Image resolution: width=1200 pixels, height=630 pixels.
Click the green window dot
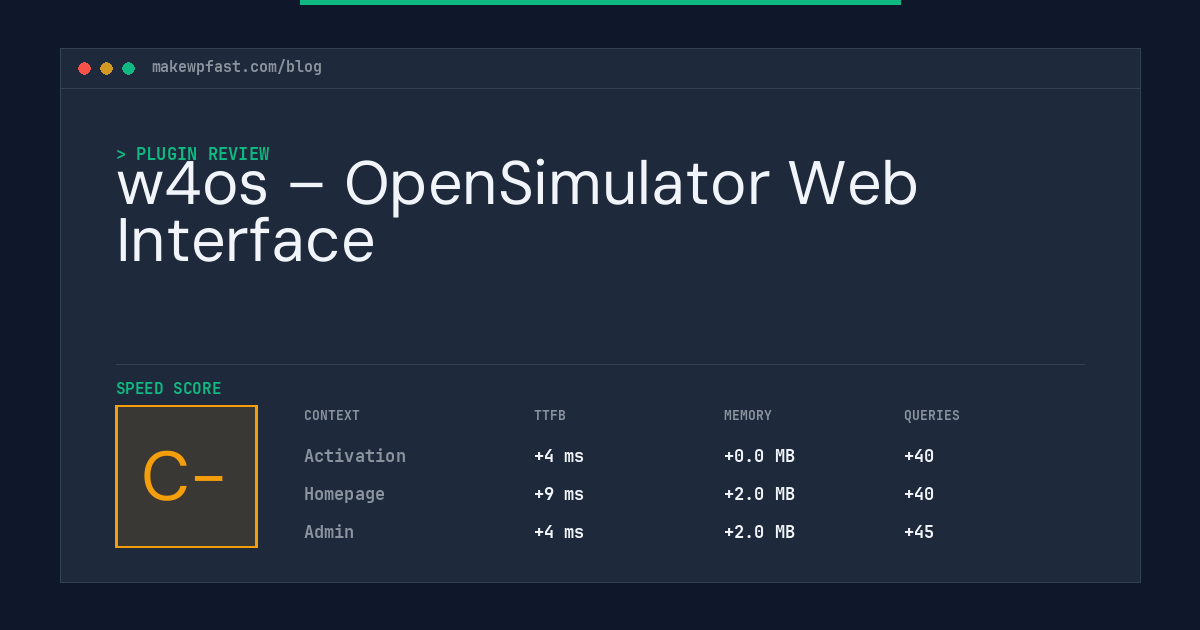click(128, 68)
